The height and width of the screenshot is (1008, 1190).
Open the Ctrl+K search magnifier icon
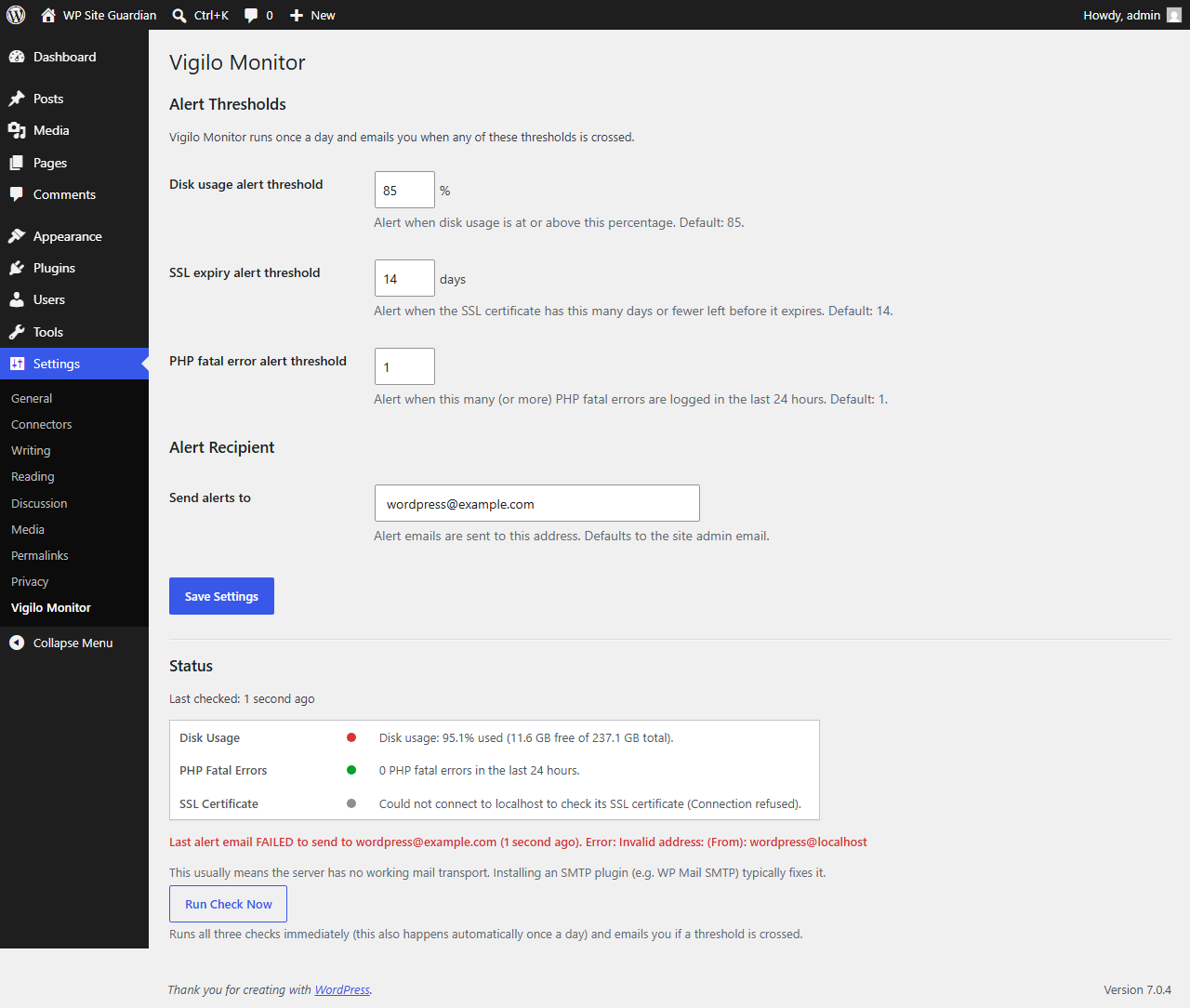click(179, 16)
